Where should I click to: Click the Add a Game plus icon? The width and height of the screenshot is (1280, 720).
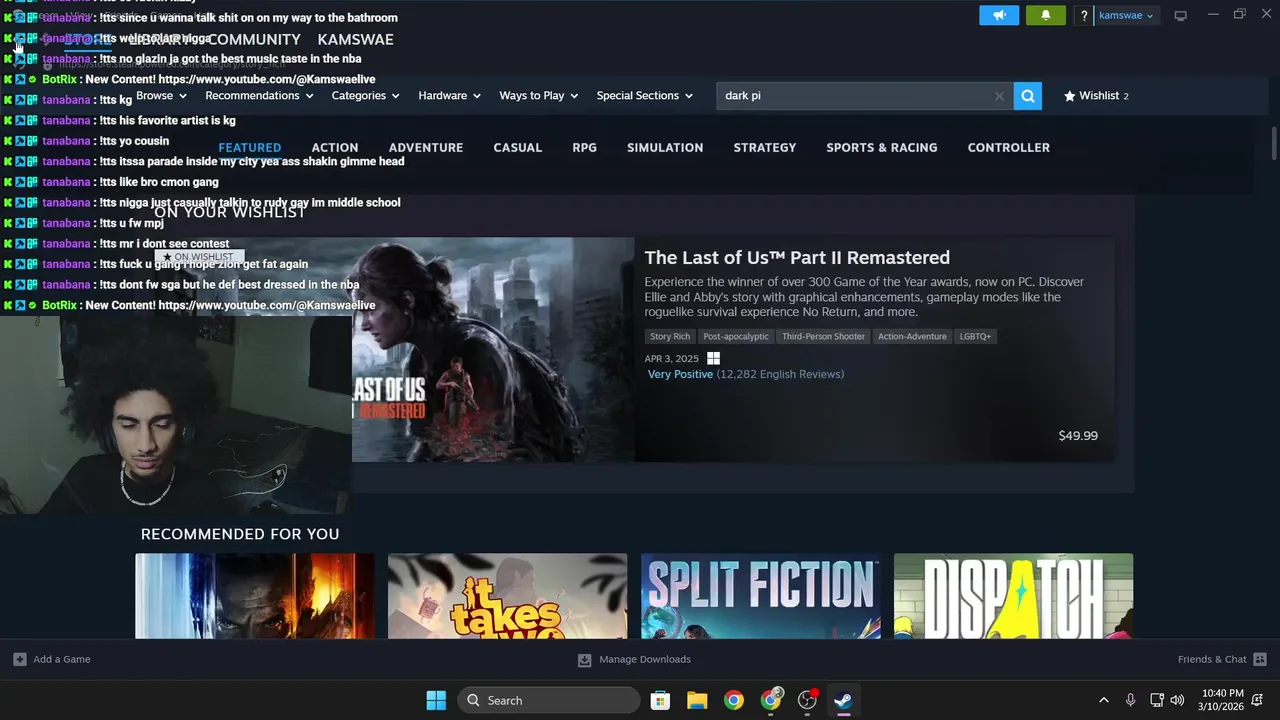point(20,659)
